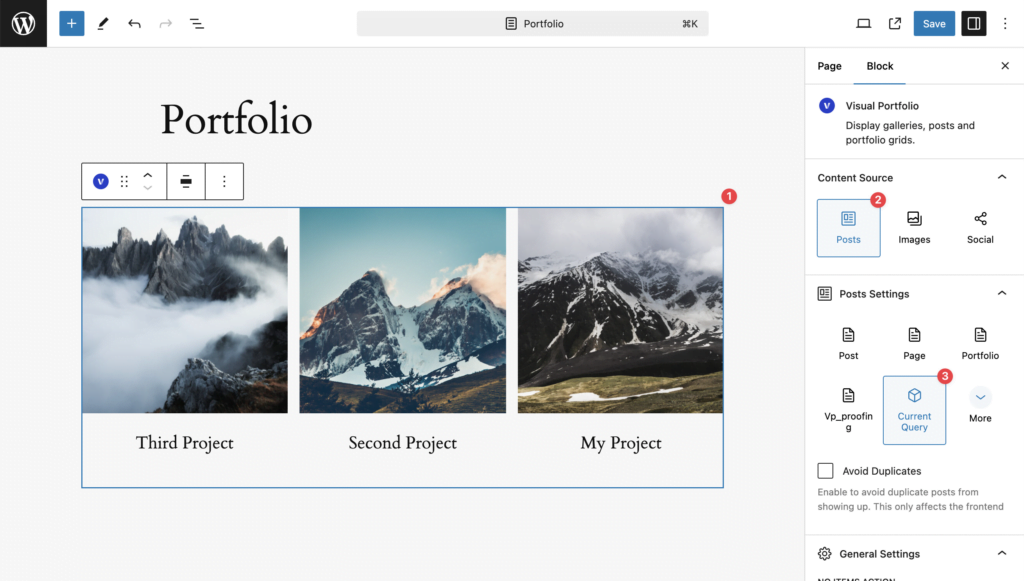Open the Document Overview list view
The height and width of the screenshot is (581, 1024).
(x=197, y=24)
